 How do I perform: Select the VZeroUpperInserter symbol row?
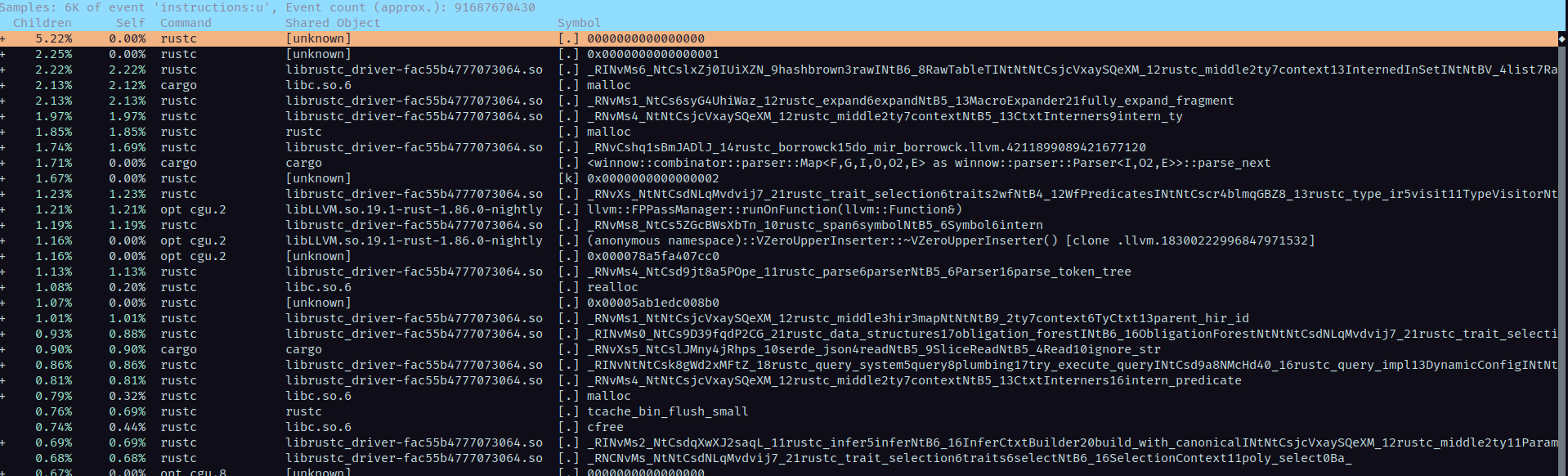click(x=950, y=240)
